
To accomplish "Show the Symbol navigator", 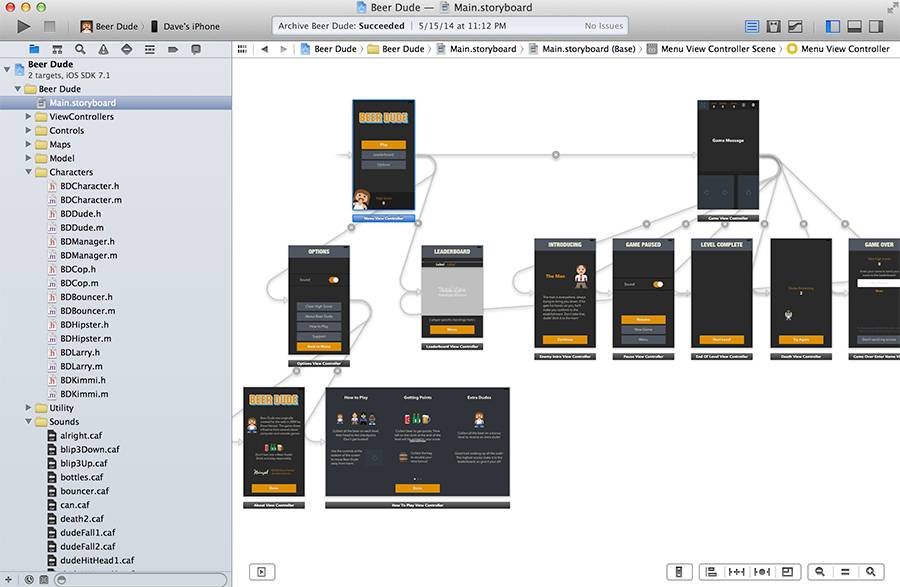I will pos(57,49).
